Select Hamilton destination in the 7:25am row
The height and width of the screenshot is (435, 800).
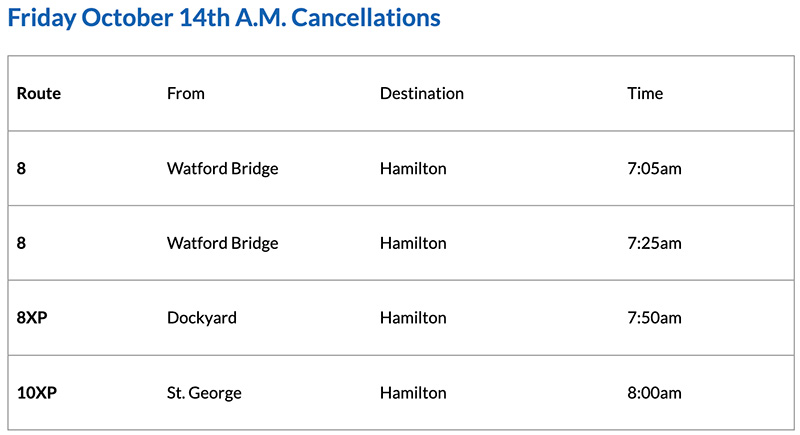(x=413, y=243)
